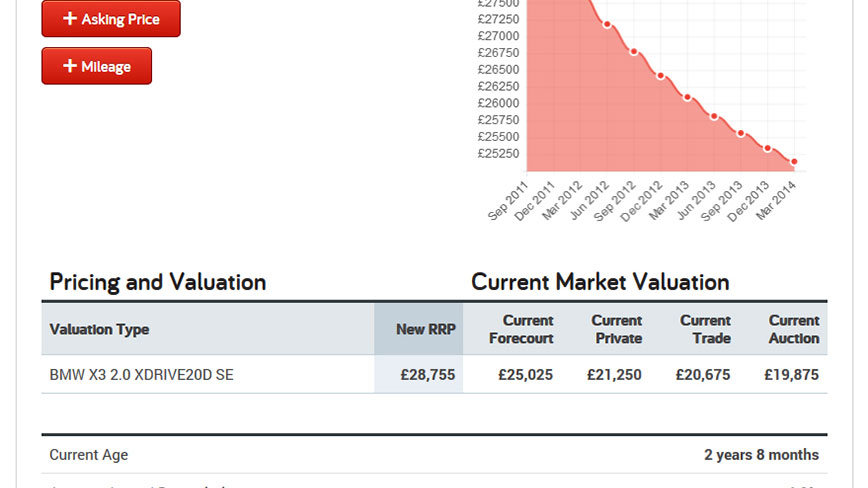Click the Mar 2012 x-axis label
This screenshot has width=868, height=488.
pos(562,201)
